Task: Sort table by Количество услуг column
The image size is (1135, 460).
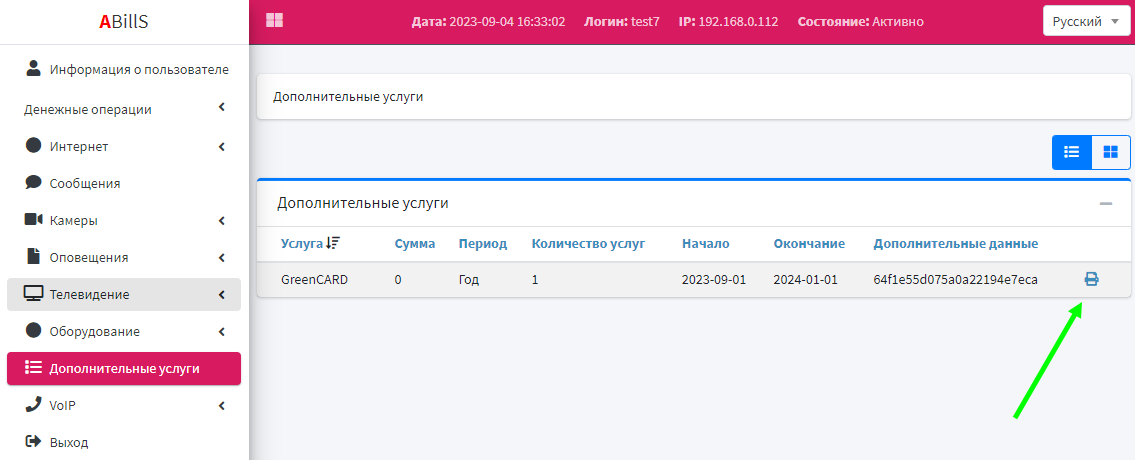Action: tap(588, 243)
